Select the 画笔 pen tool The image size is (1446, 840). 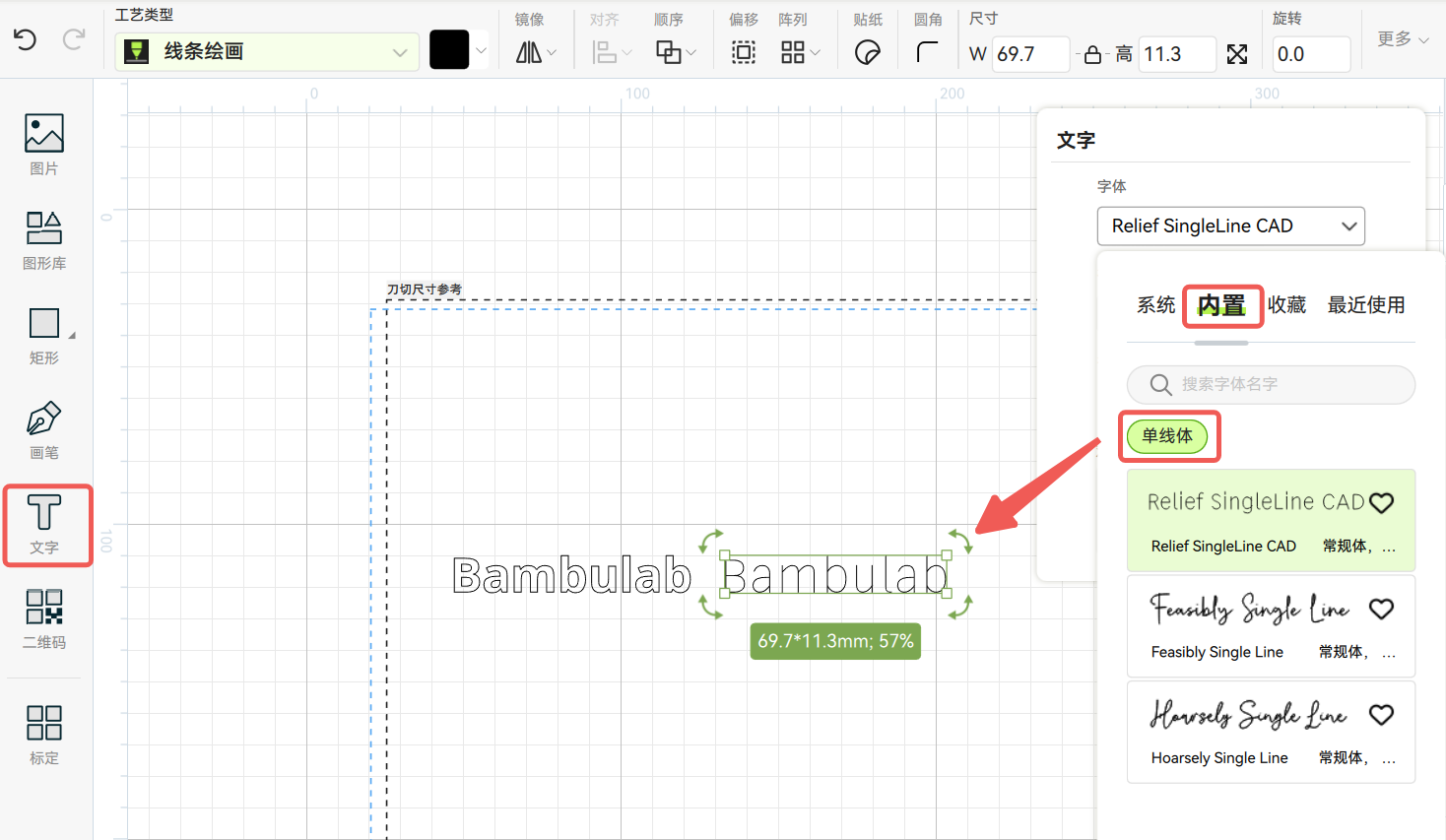44,430
